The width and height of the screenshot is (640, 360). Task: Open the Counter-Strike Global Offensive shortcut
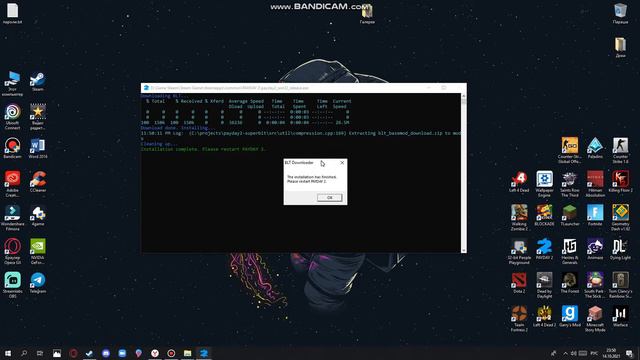570,151
